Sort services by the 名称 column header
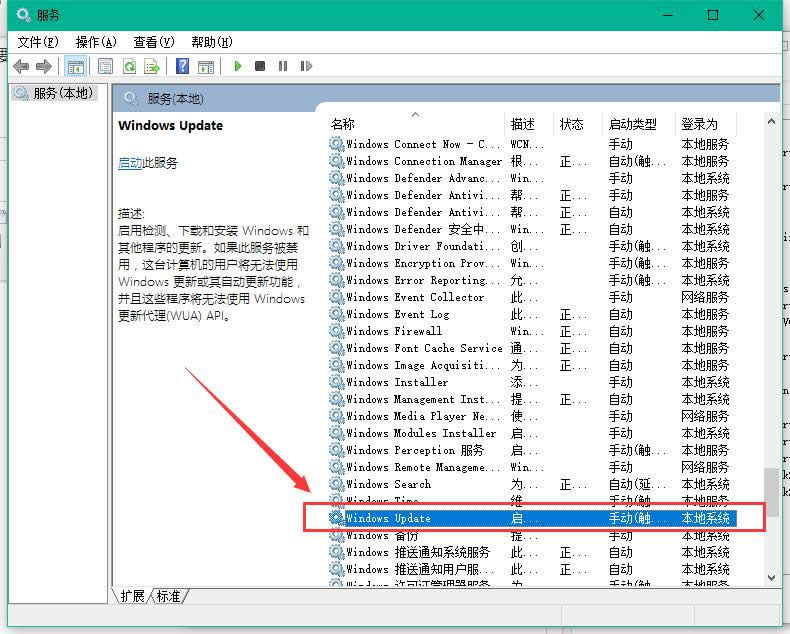 tap(343, 124)
